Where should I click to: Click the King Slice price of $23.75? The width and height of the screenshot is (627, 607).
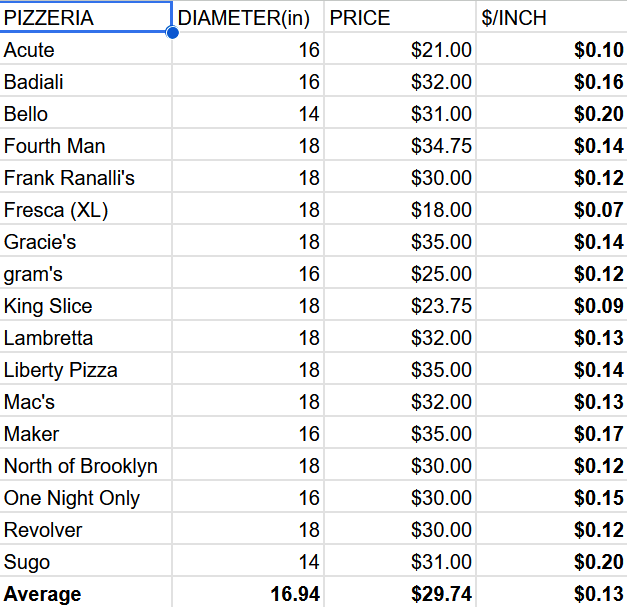[400, 306]
